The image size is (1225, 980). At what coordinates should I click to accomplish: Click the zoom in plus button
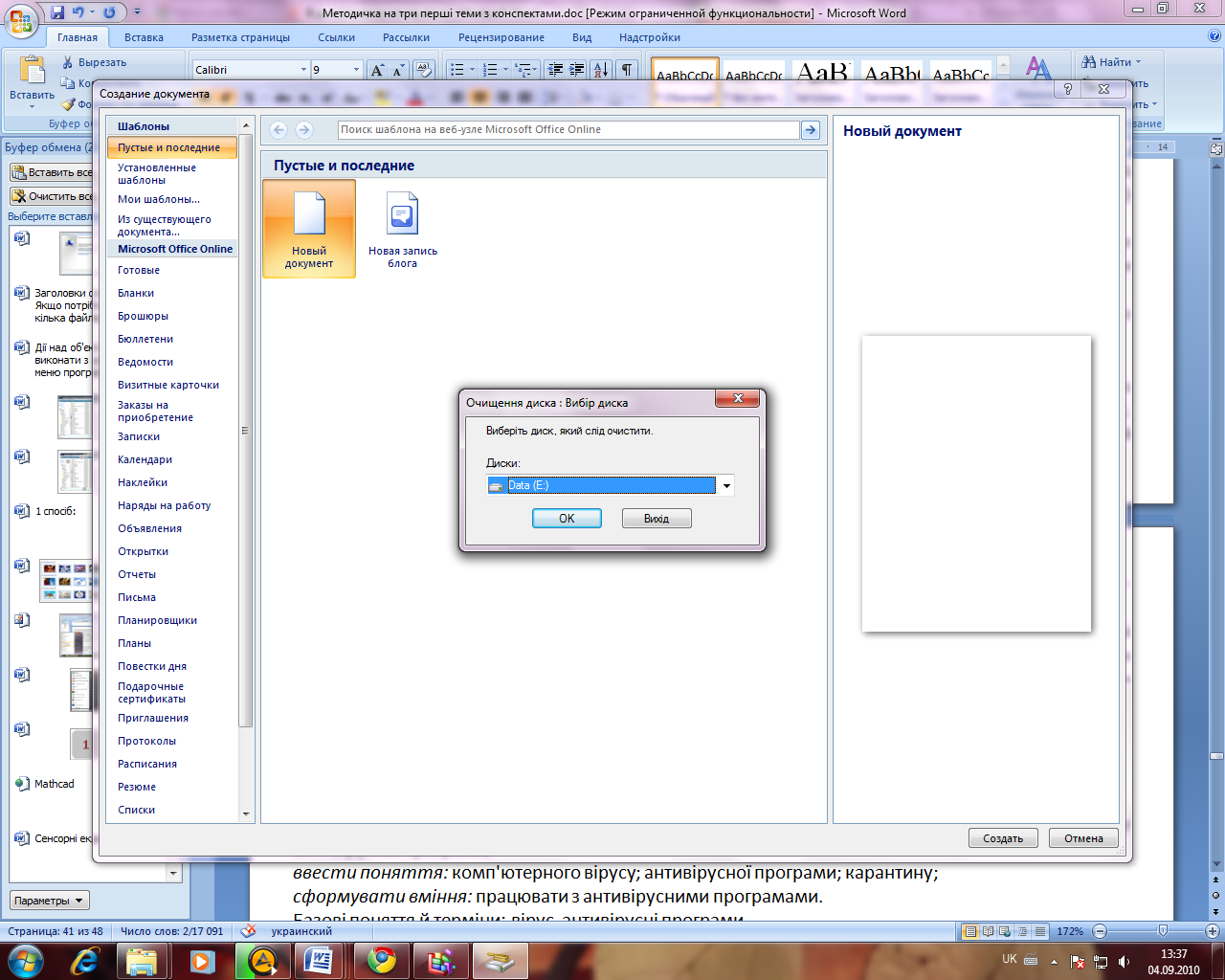pos(1213,931)
